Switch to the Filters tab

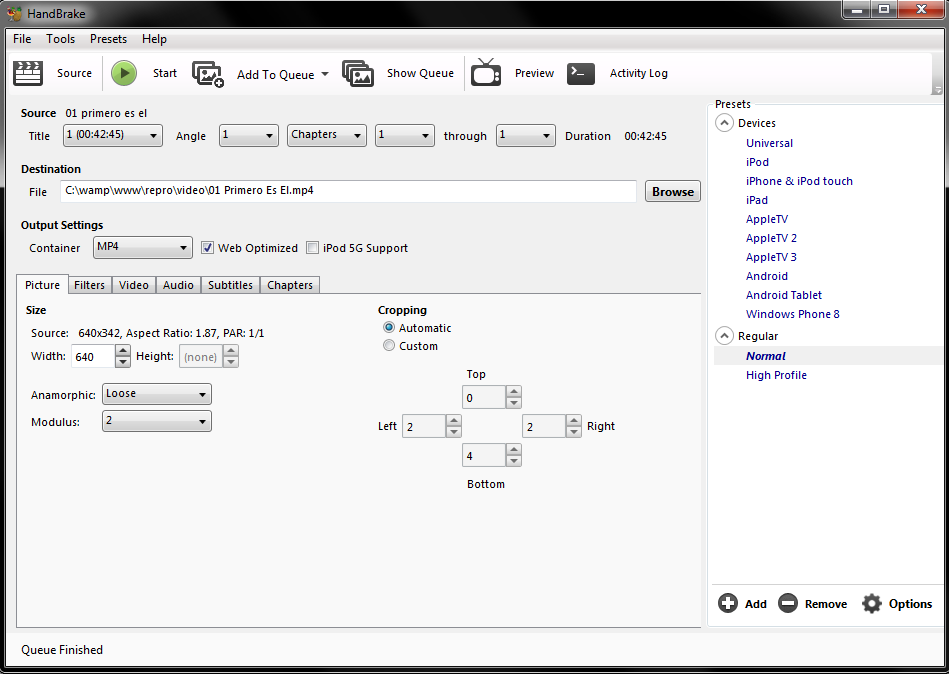(x=90, y=285)
